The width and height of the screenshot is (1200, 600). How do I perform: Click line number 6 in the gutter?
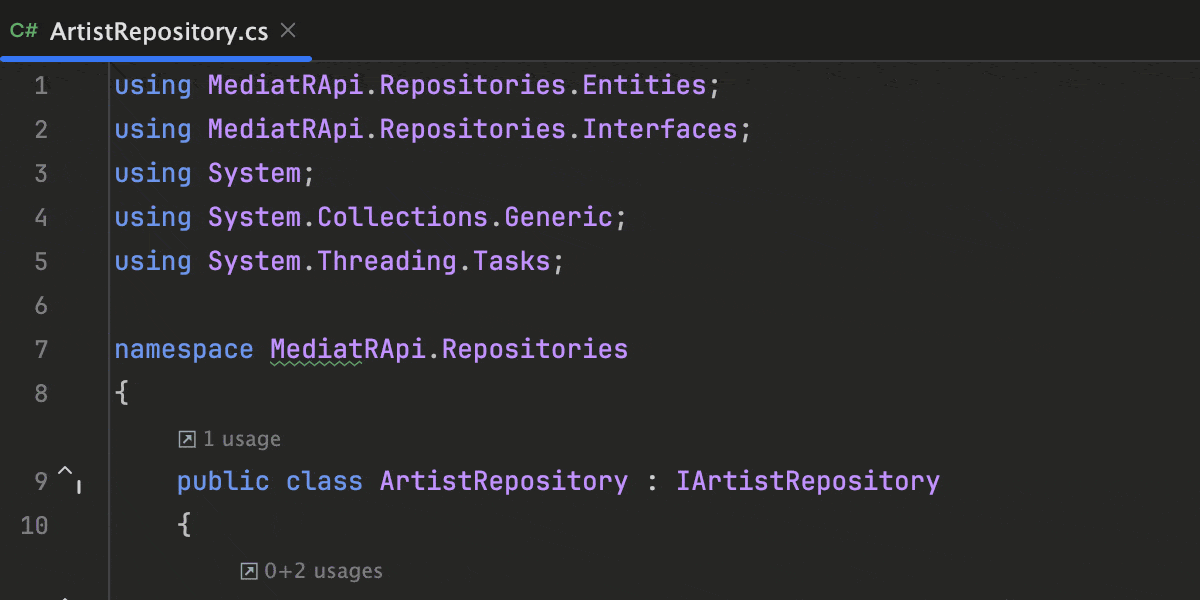point(41,306)
